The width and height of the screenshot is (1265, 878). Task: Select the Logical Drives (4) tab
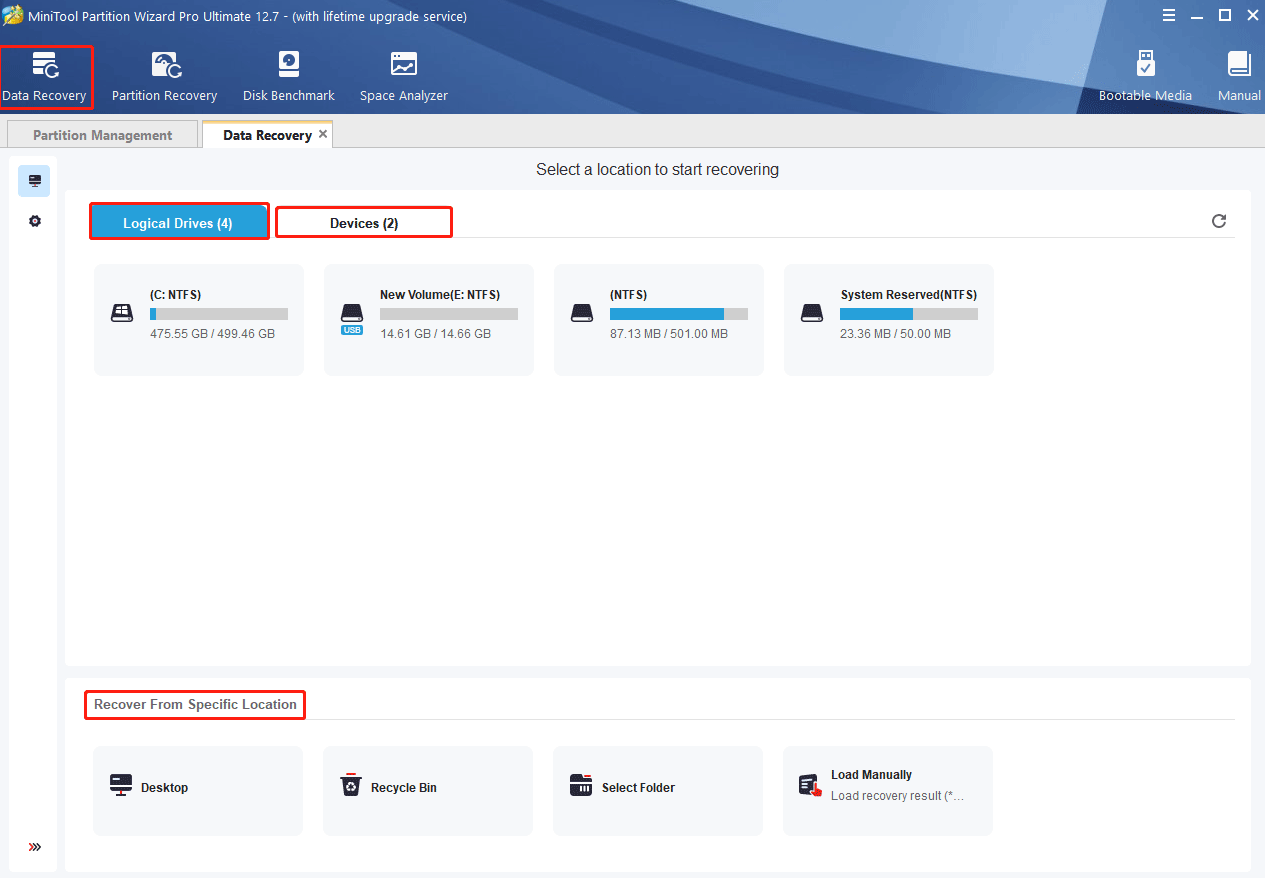[x=178, y=223]
